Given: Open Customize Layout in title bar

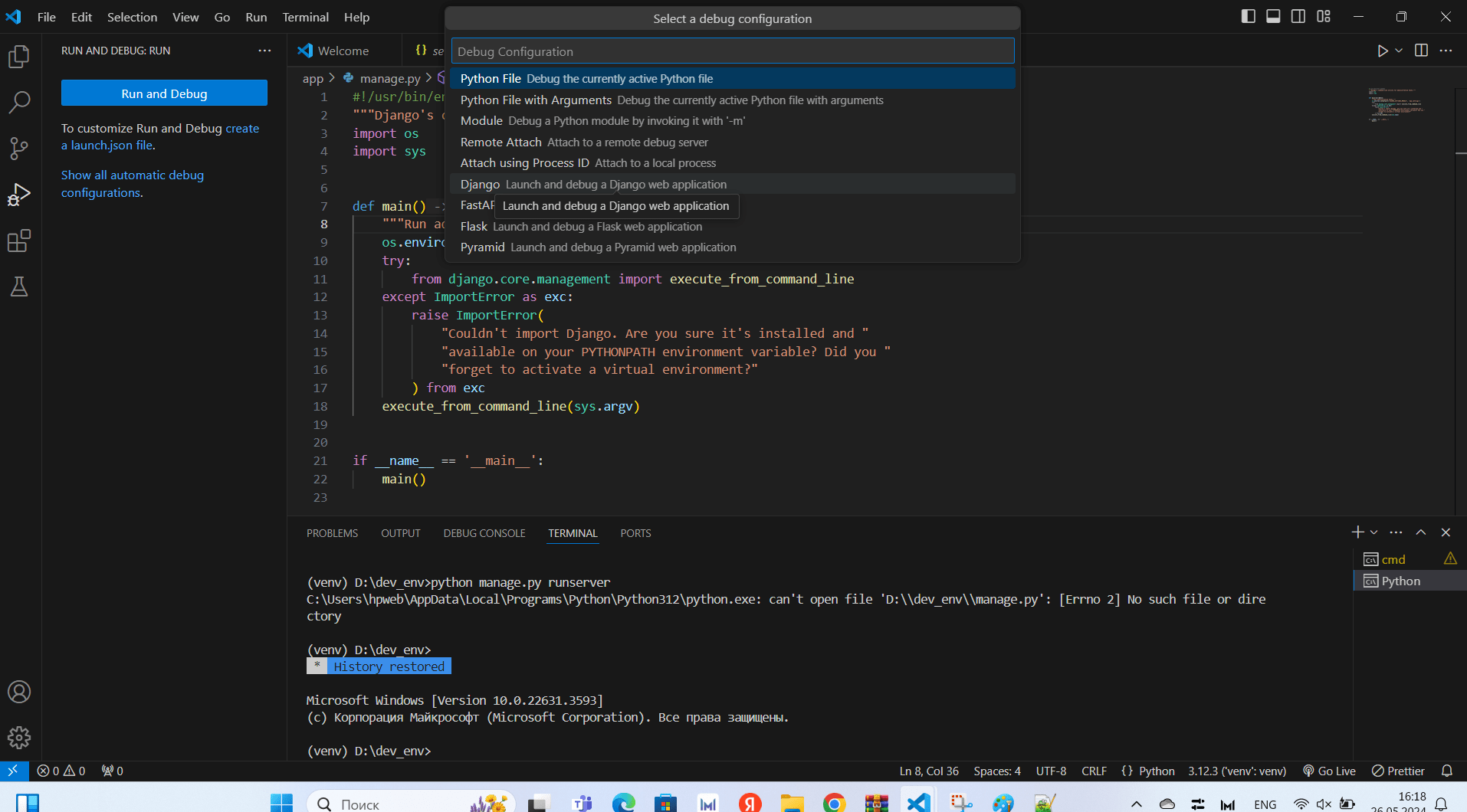Looking at the screenshot, I should [1324, 16].
